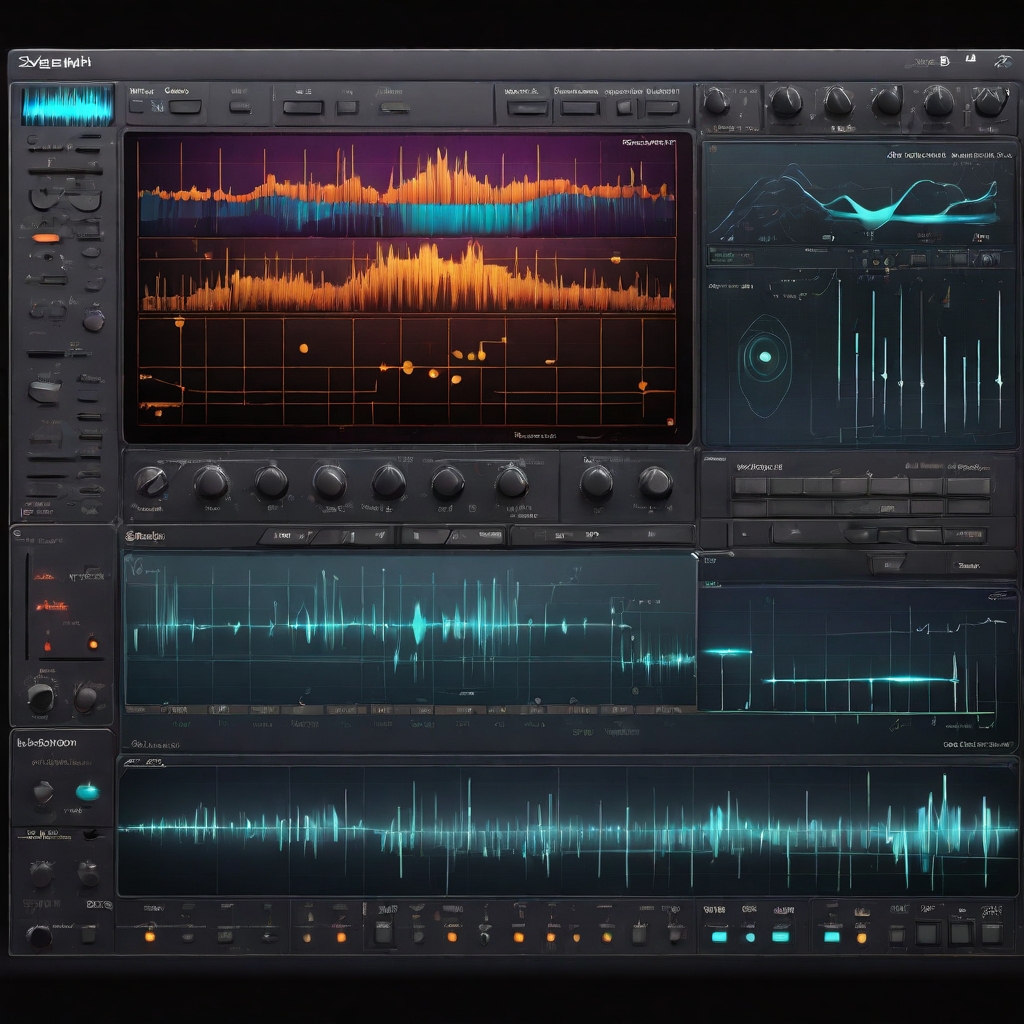The width and height of the screenshot is (1024, 1024).
Task: Click the feather-like swoosh icon in the title bar
Action: tap(1002, 61)
